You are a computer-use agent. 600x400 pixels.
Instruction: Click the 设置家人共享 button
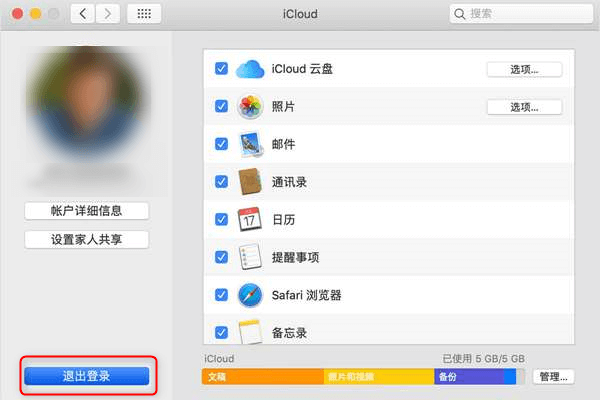[86, 240]
